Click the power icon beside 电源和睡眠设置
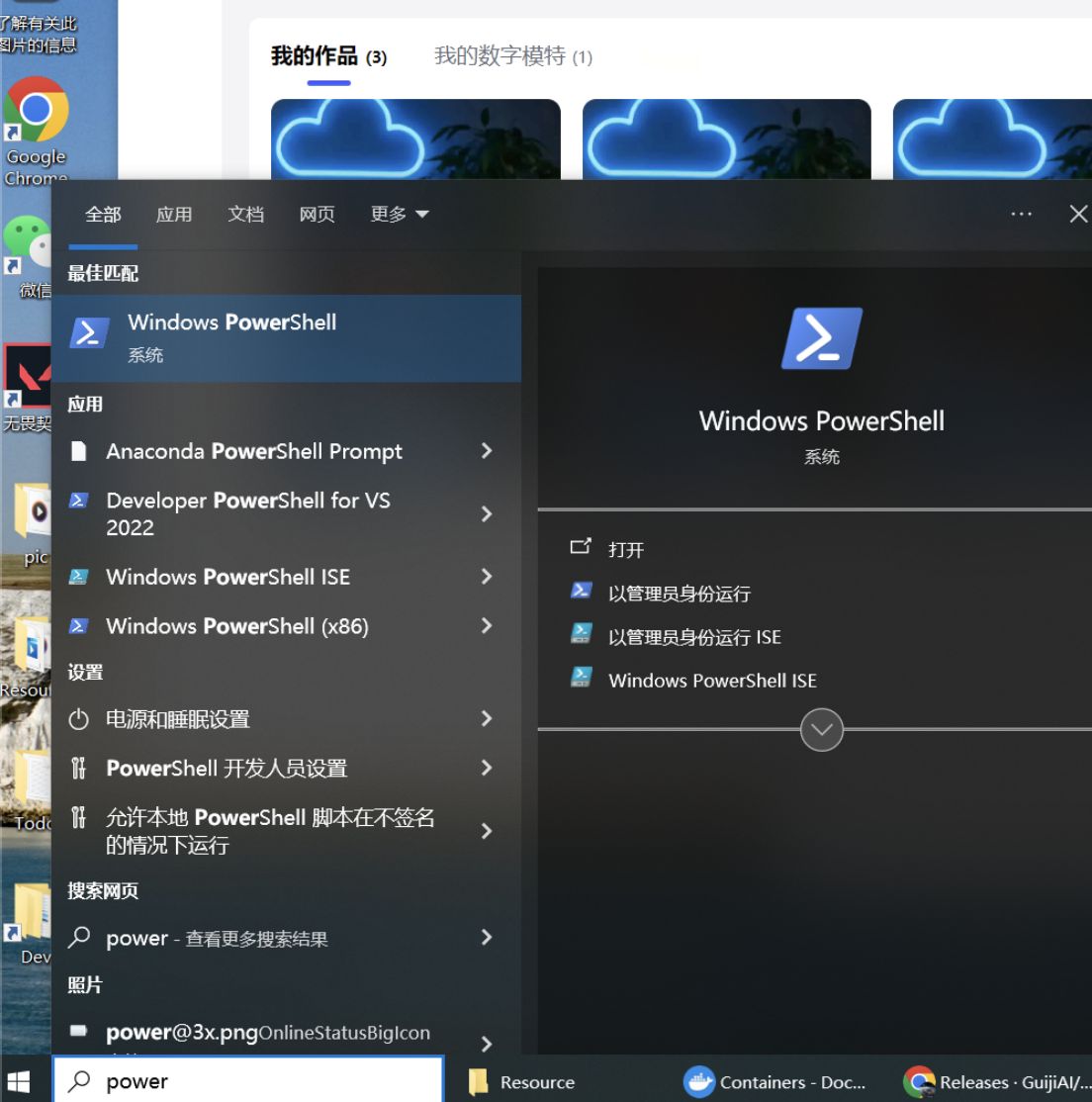 [79, 719]
